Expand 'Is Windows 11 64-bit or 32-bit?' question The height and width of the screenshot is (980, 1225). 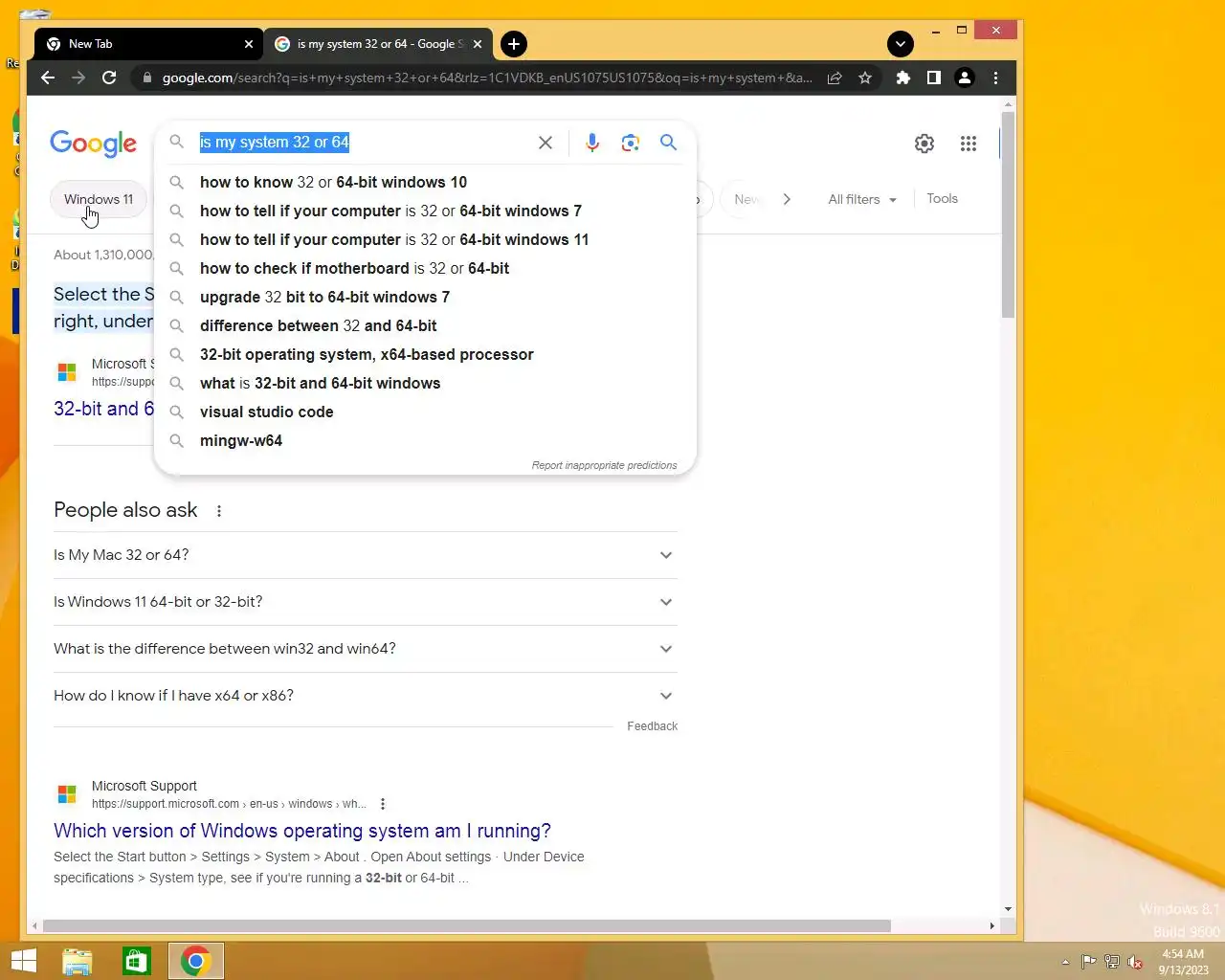click(365, 602)
